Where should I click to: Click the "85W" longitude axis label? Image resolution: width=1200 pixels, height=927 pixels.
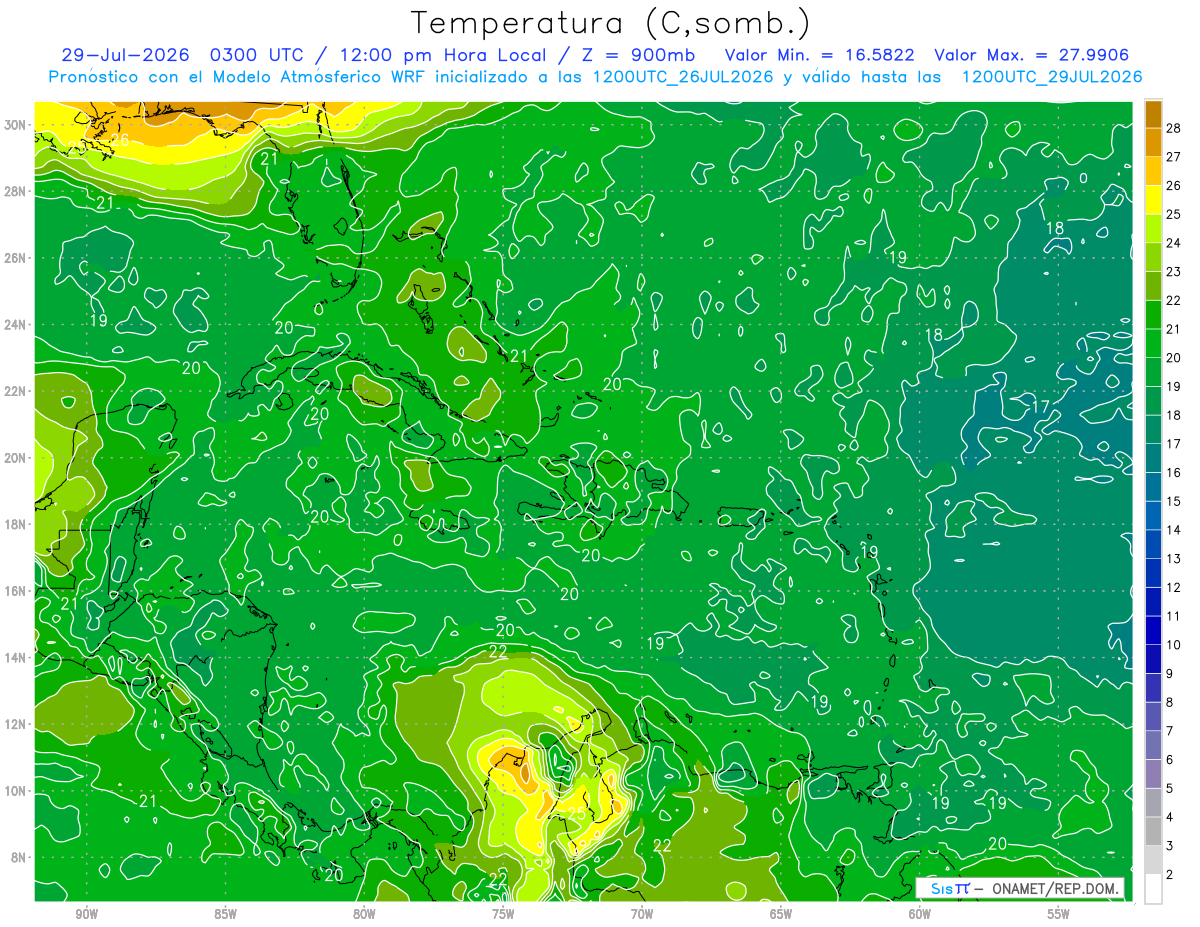coord(226,914)
